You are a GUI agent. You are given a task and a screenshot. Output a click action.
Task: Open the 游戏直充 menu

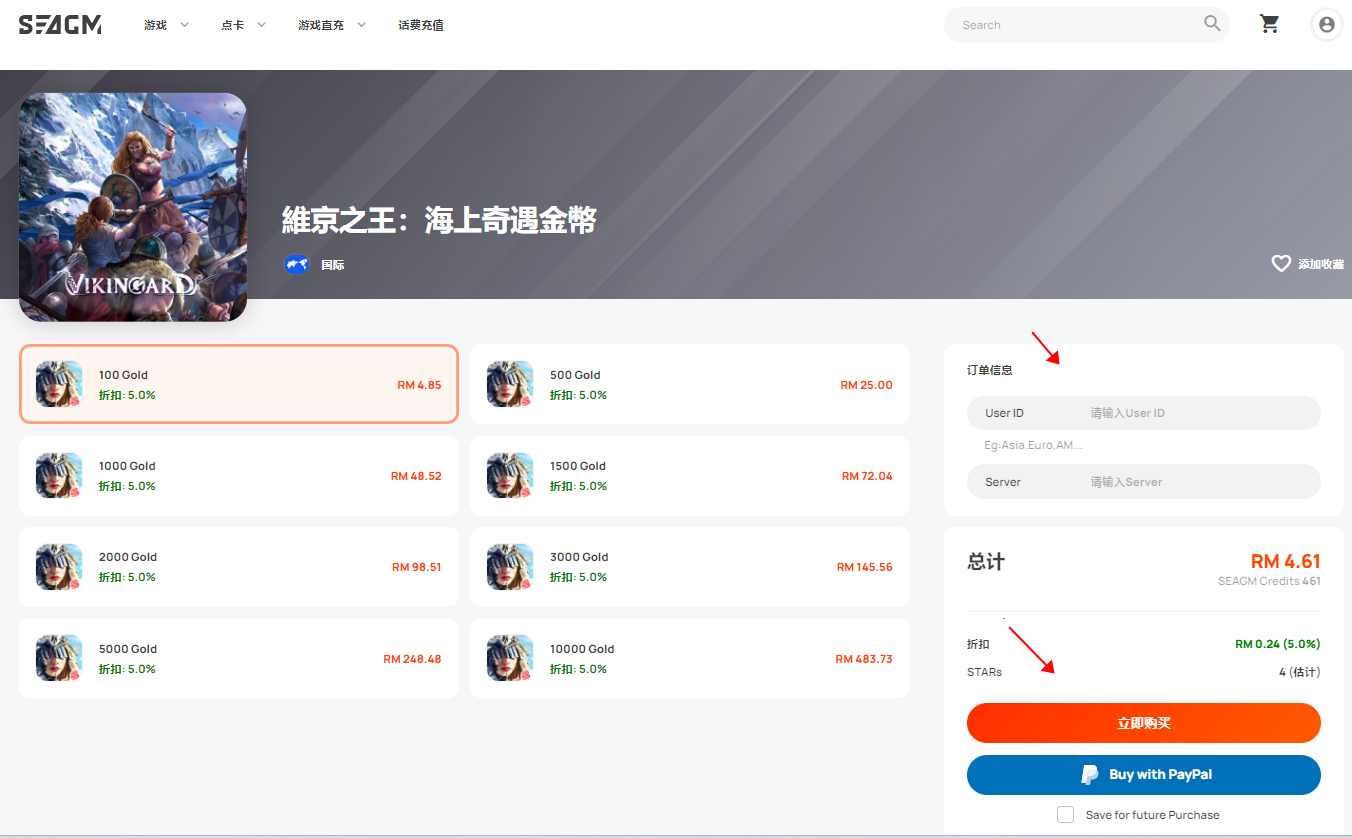tap(321, 25)
